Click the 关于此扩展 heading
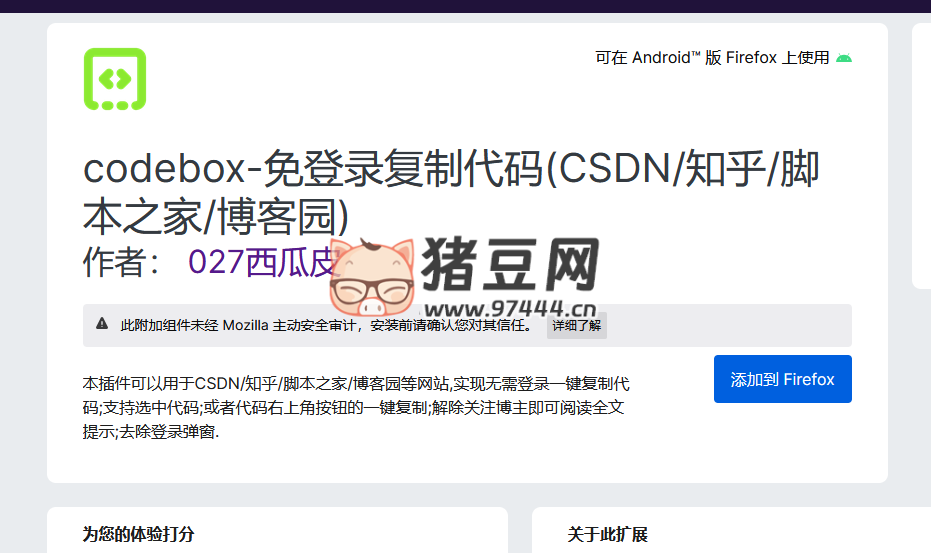This screenshot has width=931, height=553. click(x=607, y=534)
